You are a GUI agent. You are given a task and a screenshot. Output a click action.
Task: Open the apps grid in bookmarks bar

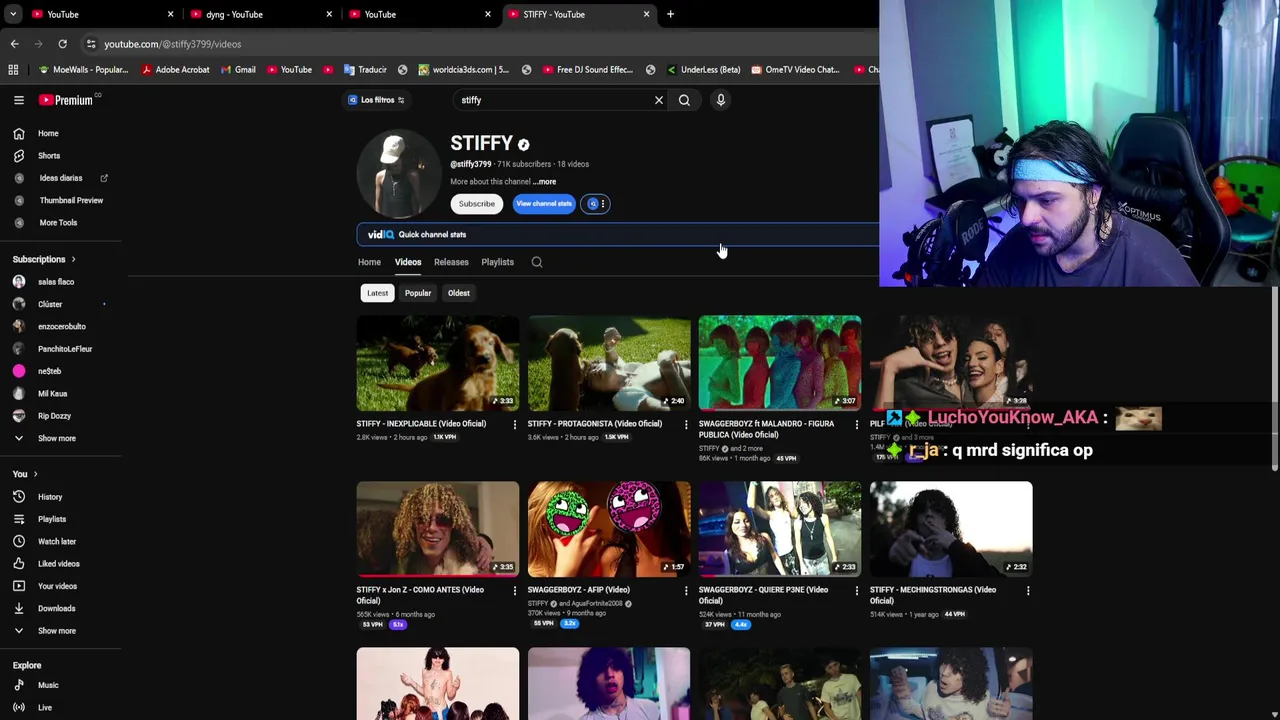coord(13,70)
